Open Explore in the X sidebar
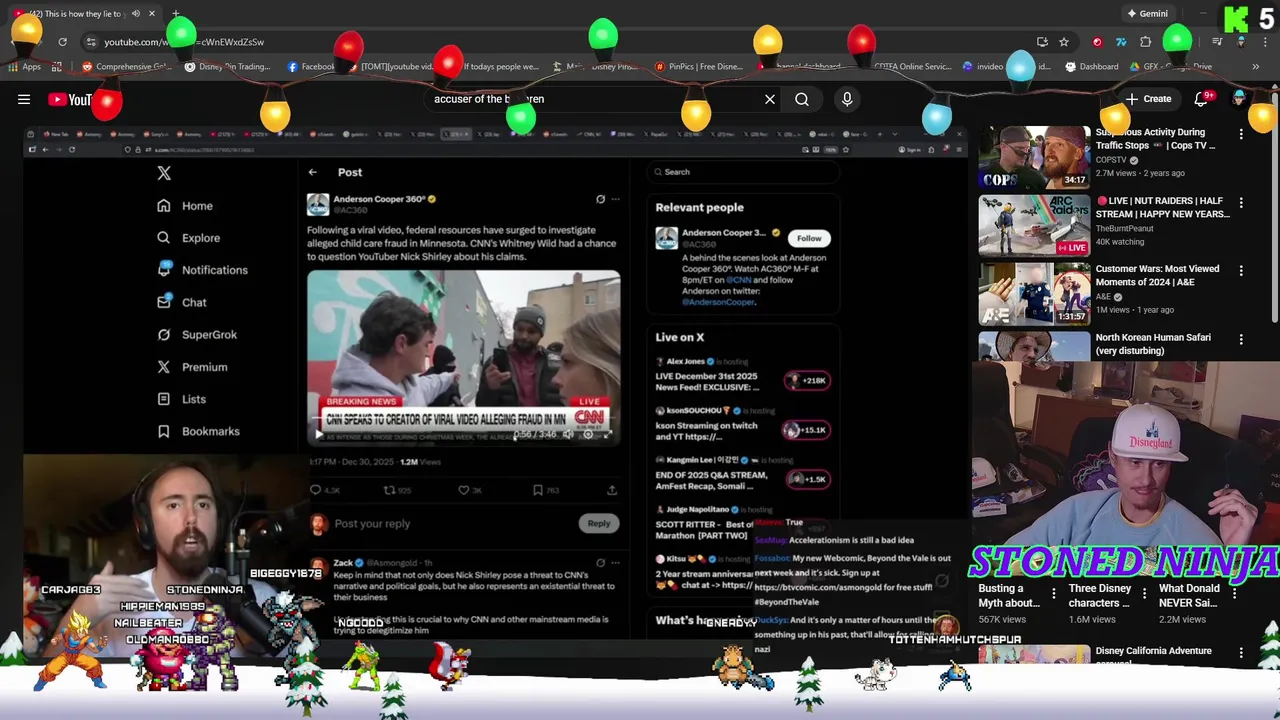This screenshot has height=720, width=1280. tap(188, 238)
